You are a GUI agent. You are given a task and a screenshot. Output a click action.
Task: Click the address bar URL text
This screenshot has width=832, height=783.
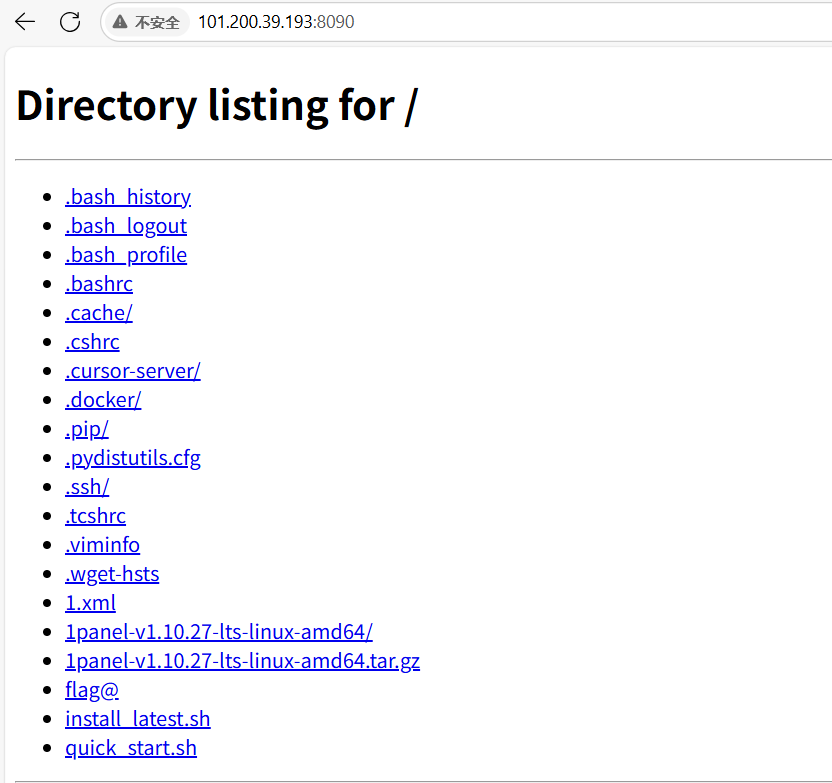click(x=276, y=22)
